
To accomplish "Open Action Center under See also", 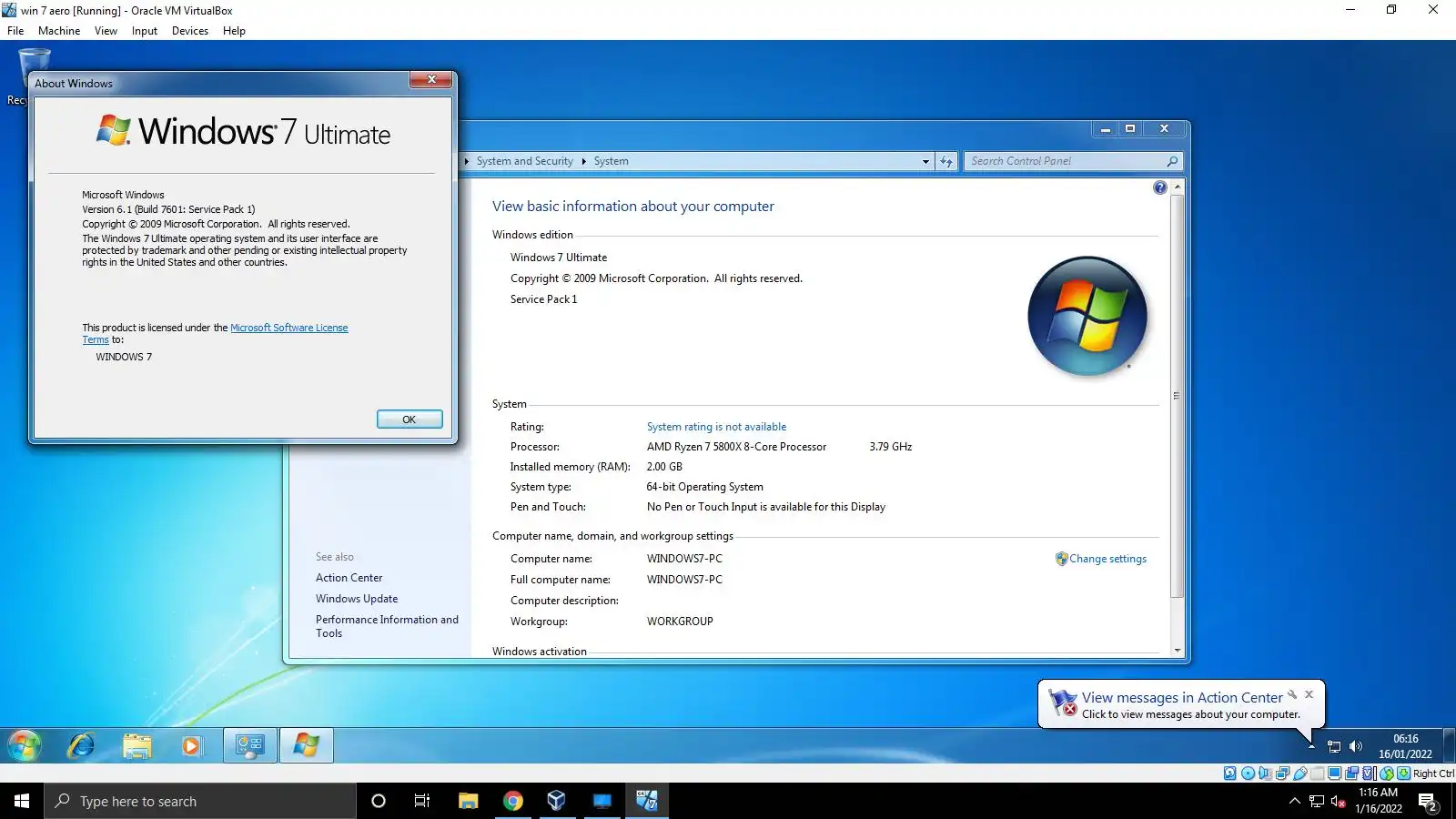I will click(349, 578).
